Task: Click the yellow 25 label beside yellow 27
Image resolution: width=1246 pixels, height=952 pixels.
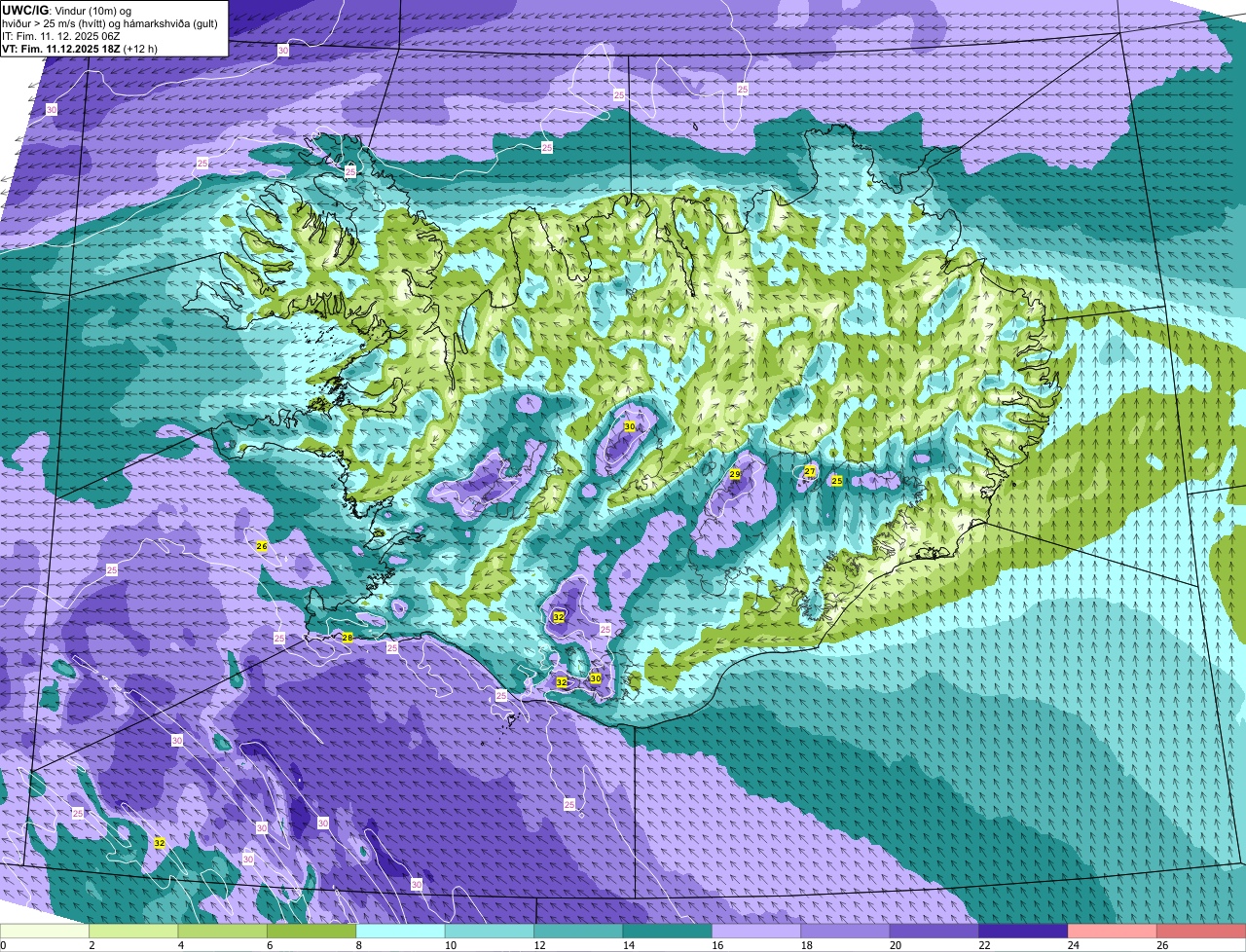Action: [x=836, y=480]
